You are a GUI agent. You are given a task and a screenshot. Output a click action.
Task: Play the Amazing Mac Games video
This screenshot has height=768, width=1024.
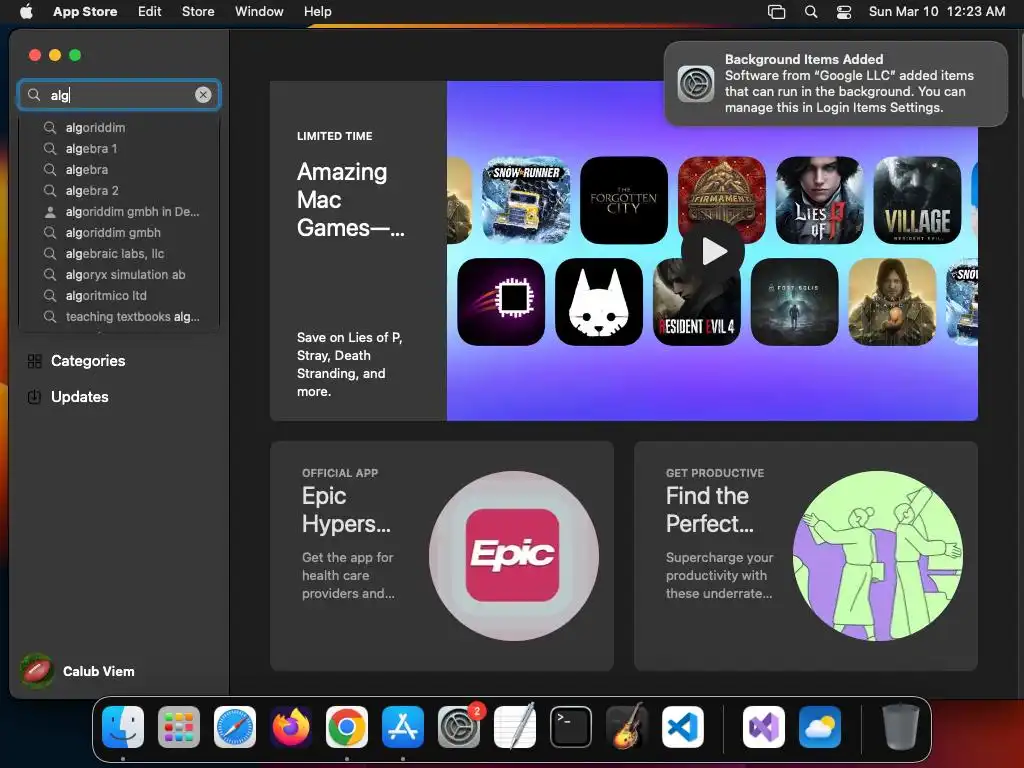(x=713, y=251)
